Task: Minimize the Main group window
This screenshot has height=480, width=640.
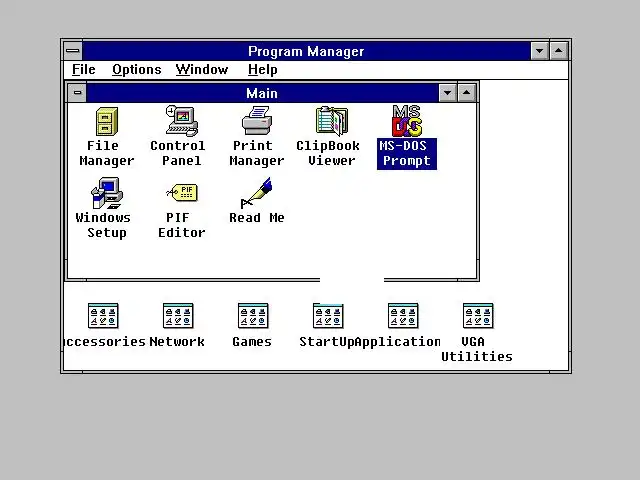Action: point(448,93)
